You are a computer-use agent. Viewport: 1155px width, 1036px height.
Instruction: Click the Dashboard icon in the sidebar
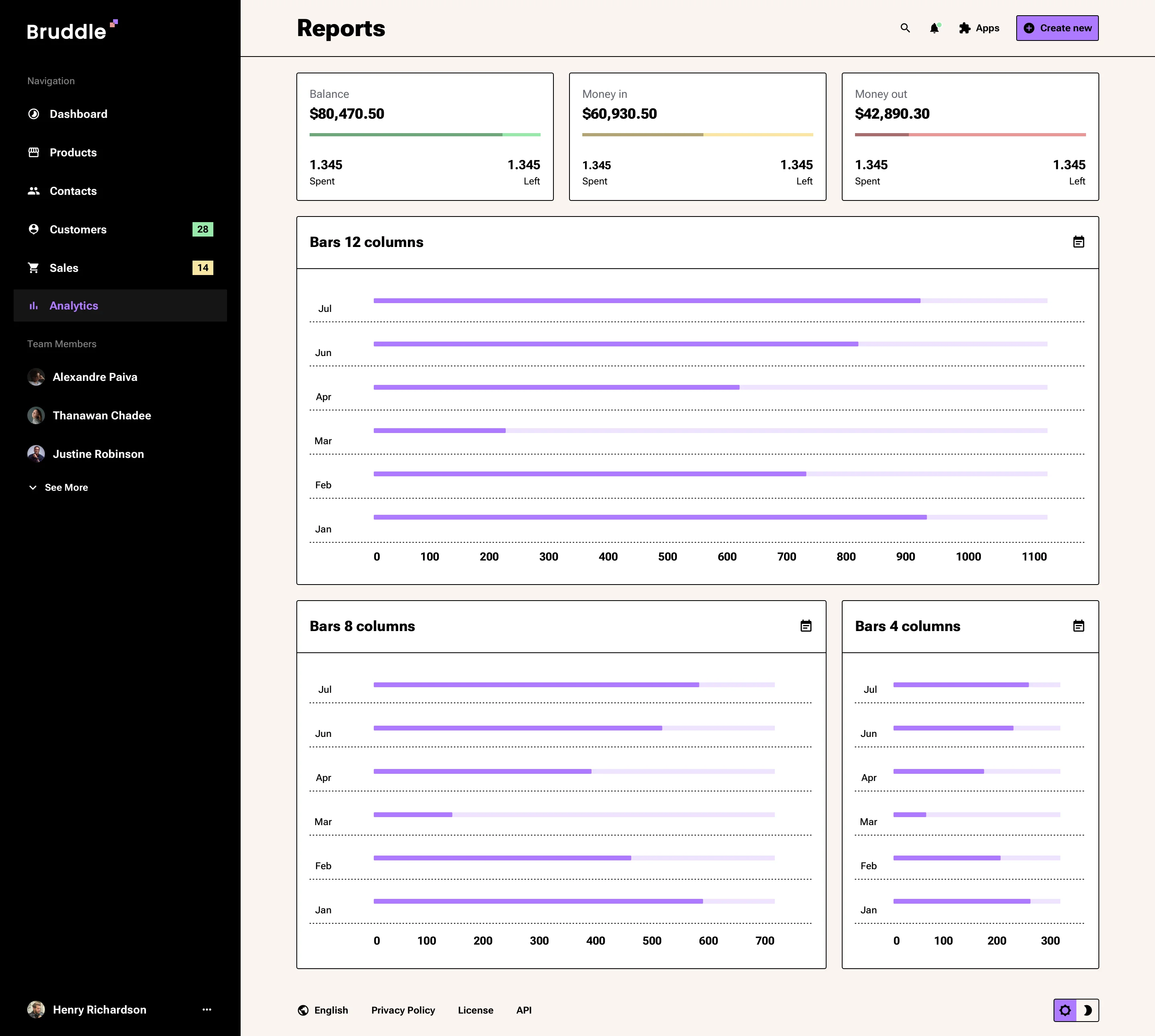click(34, 114)
